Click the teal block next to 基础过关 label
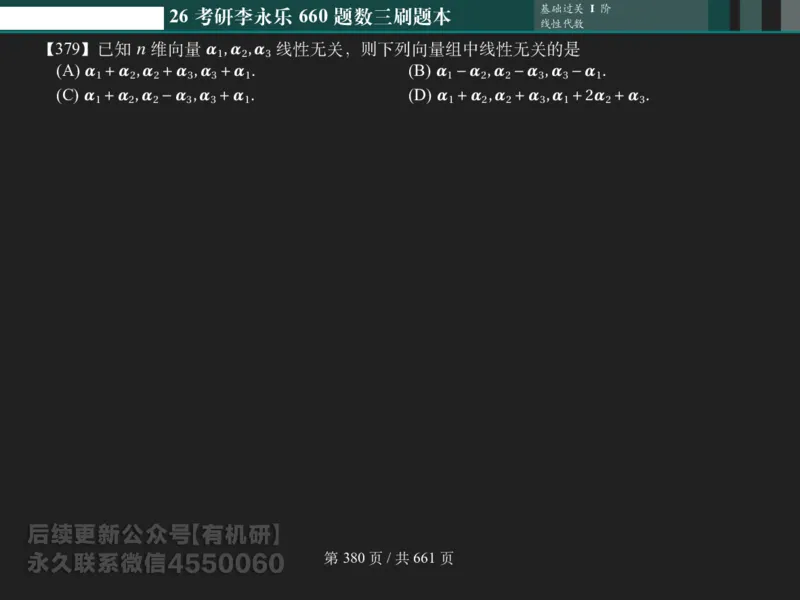This screenshot has height=600, width=800. pyautogui.click(x=718, y=15)
